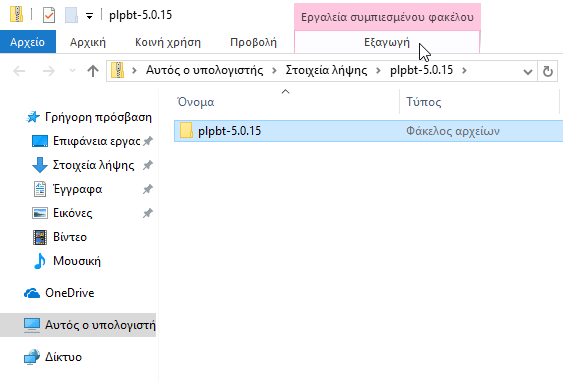The height and width of the screenshot is (382, 563).
Task: Click the Εικόνες pictures icon
Action: pos(39,213)
